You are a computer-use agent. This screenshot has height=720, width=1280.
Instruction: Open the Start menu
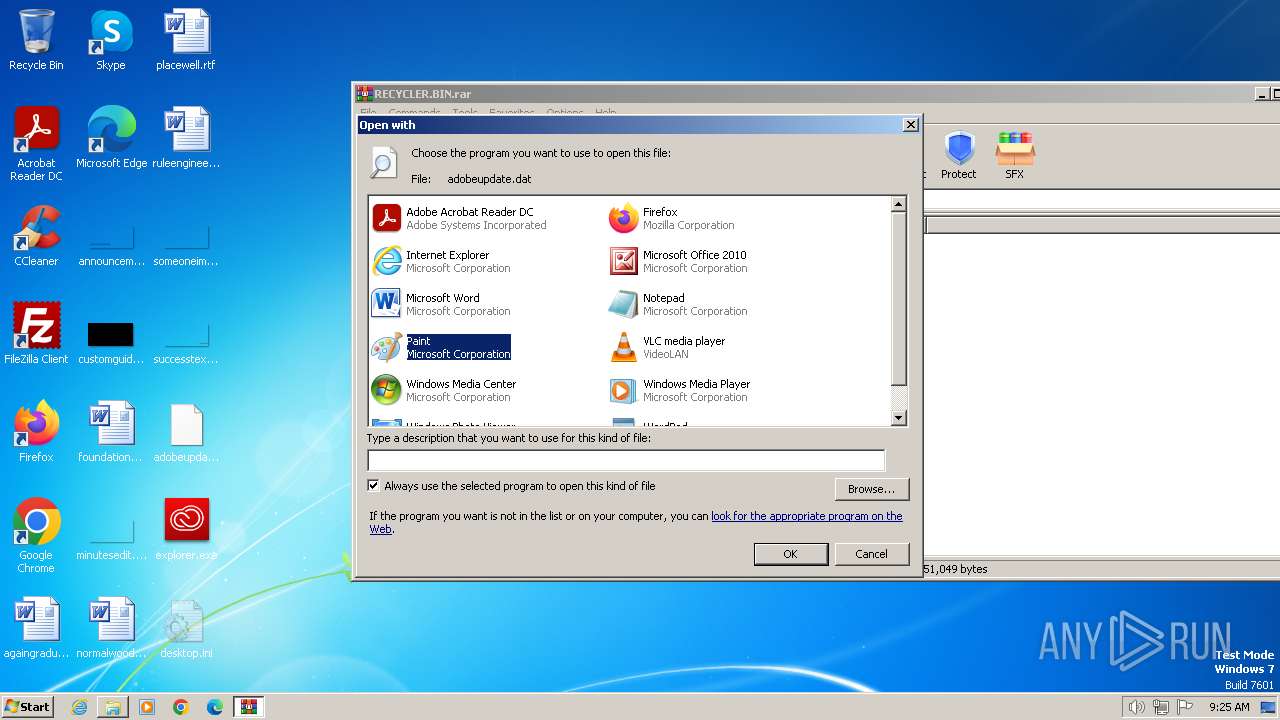[x=28, y=706]
